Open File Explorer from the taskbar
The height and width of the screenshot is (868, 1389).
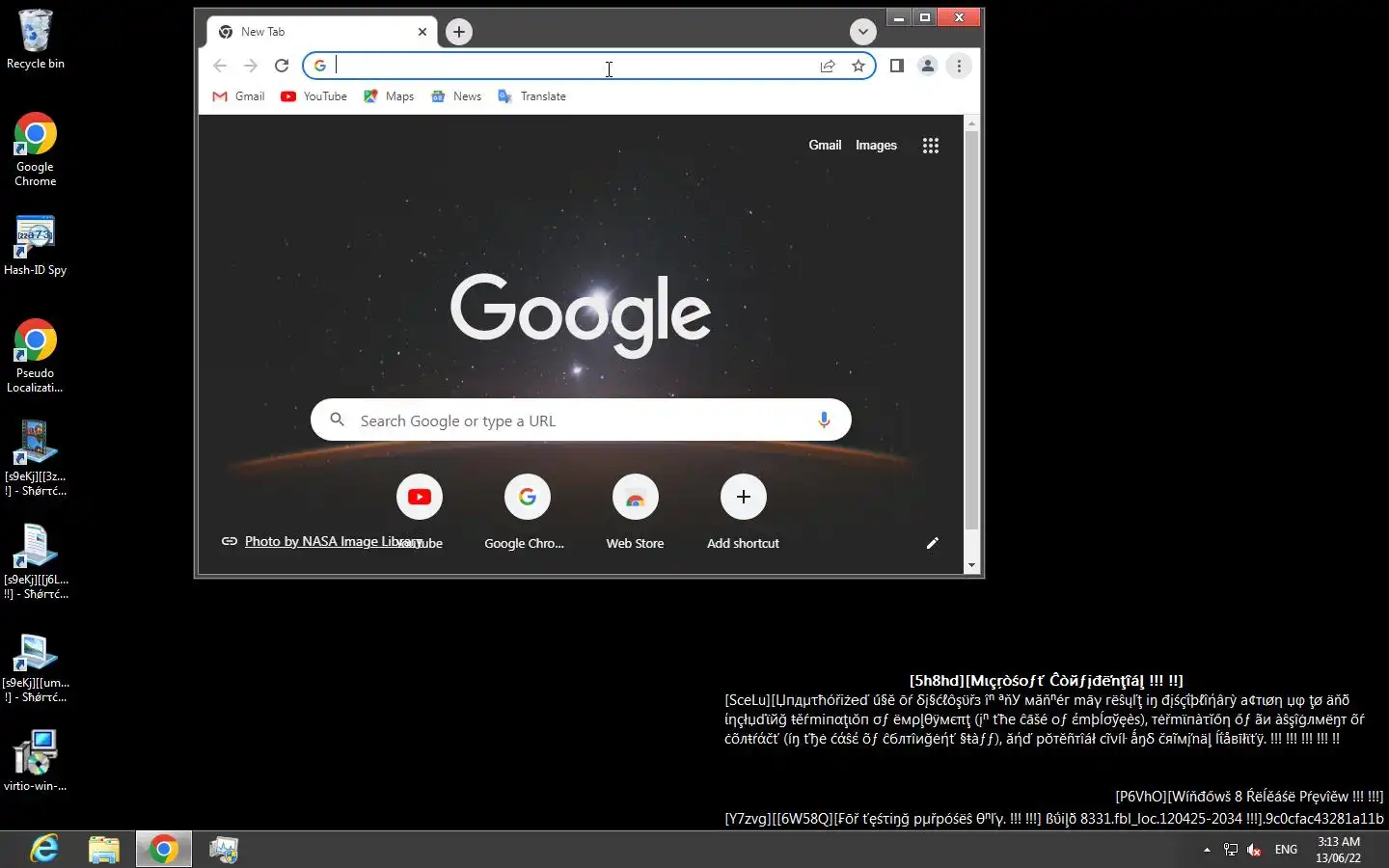point(104,850)
